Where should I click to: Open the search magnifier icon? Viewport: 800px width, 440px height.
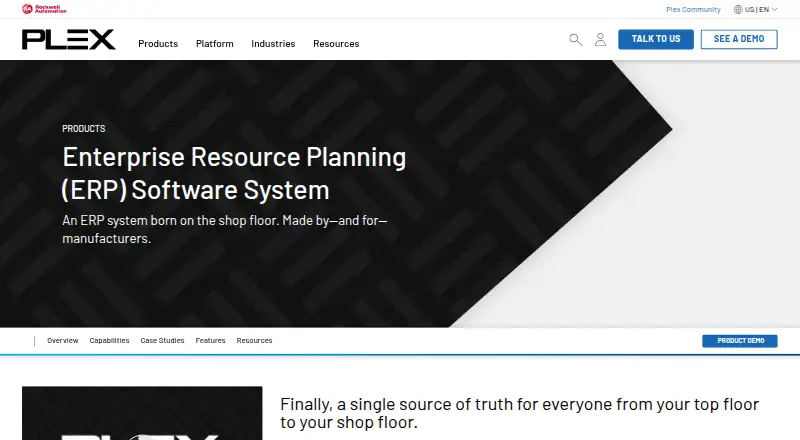[x=576, y=40]
